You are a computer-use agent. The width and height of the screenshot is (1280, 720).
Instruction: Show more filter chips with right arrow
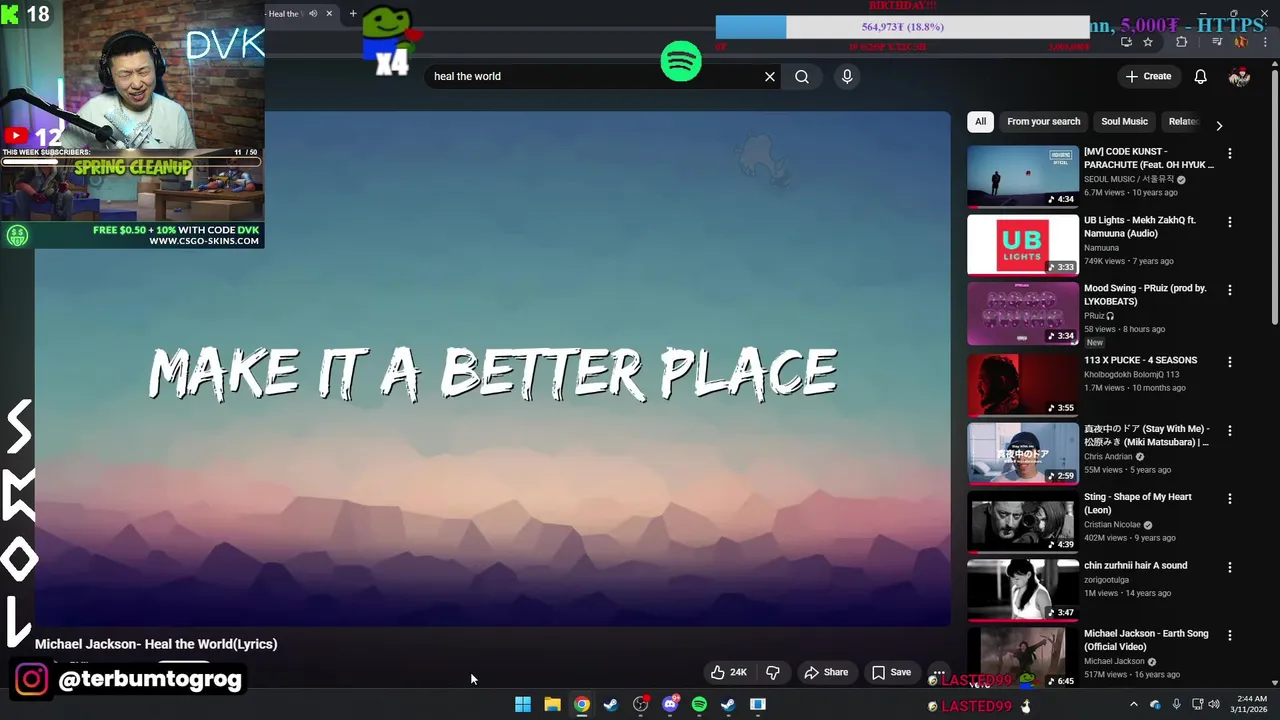point(1218,125)
